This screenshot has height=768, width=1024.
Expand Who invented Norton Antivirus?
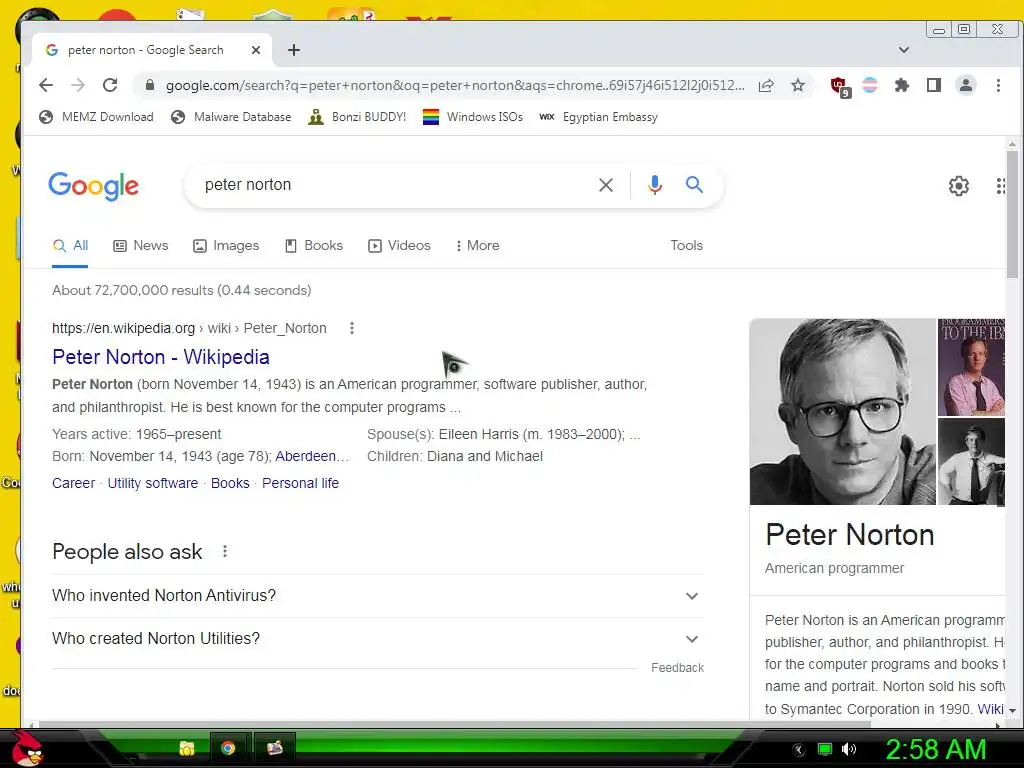pos(377,596)
